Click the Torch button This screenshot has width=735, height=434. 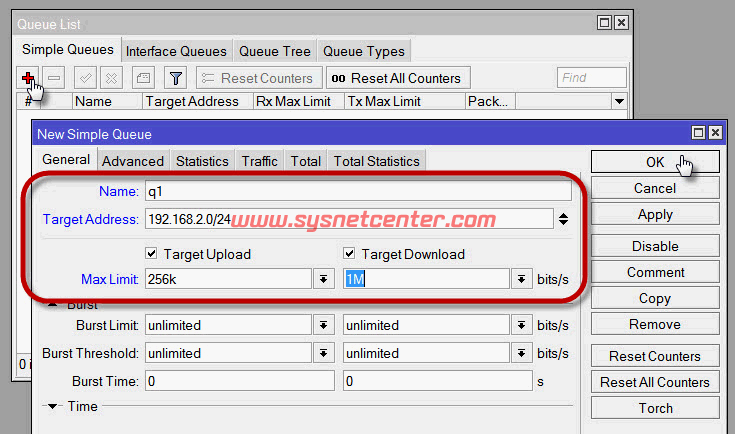[x=655, y=408]
